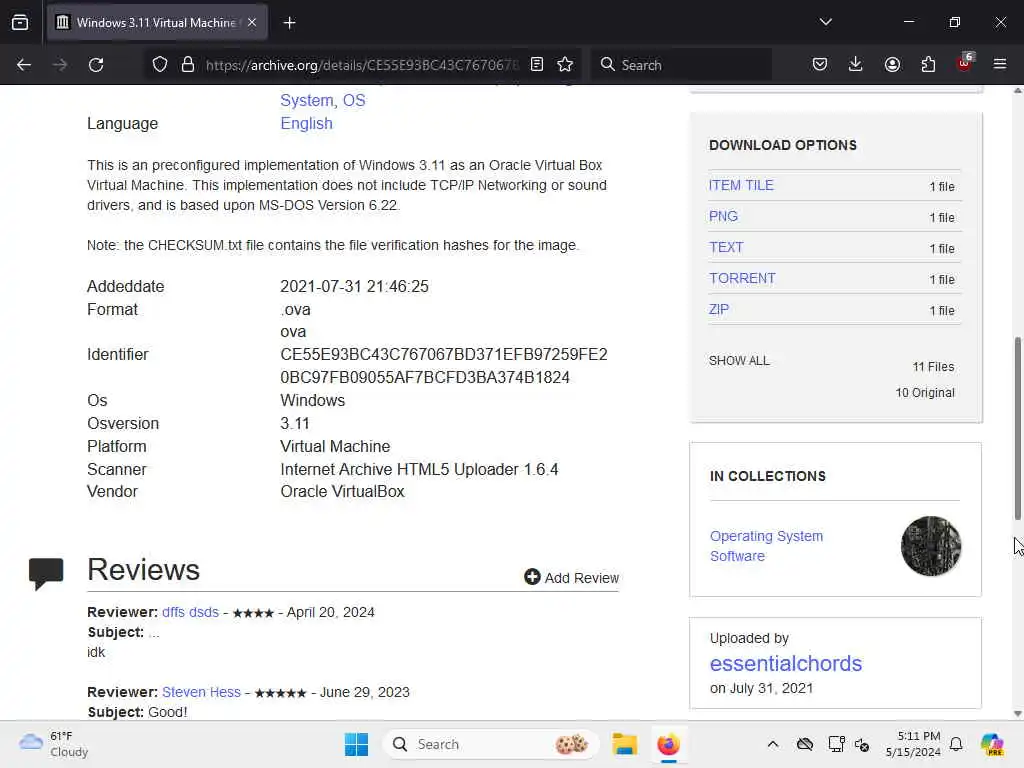Viewport: 1024px width, 768px height.
Task: Click the Addeddate value 2021-07-31 21:46:25
Action: pyautogui.click(x=355, y=287)
